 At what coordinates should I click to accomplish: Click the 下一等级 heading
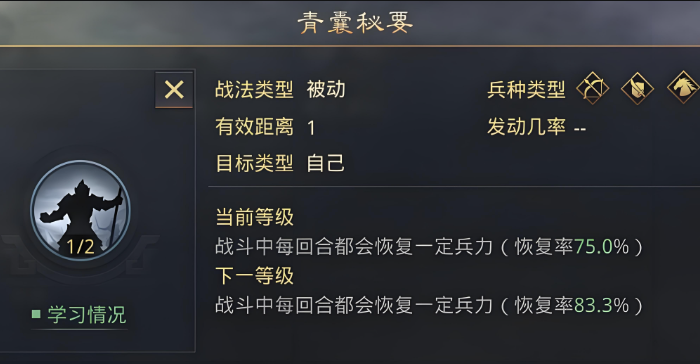(254, 276)
